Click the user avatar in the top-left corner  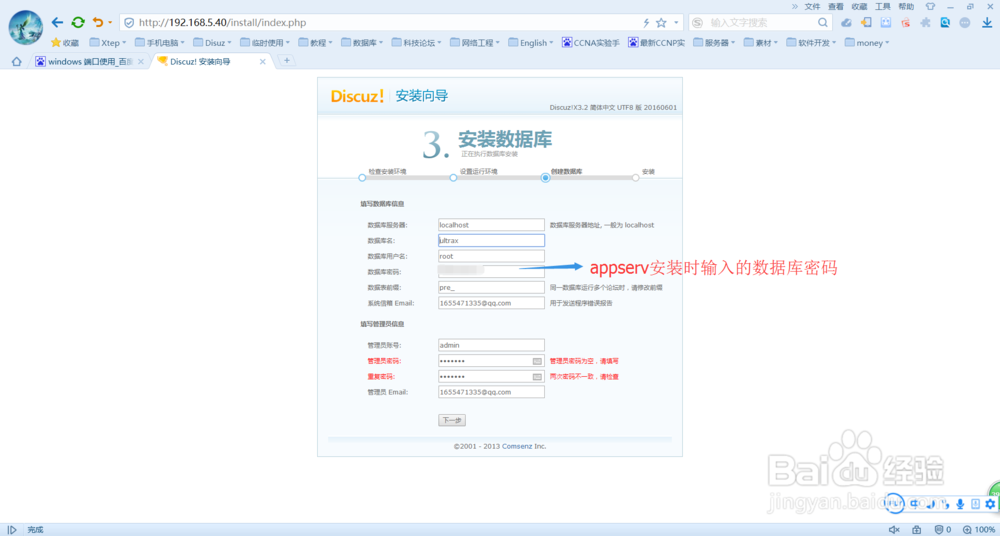[x=26, y=27]
